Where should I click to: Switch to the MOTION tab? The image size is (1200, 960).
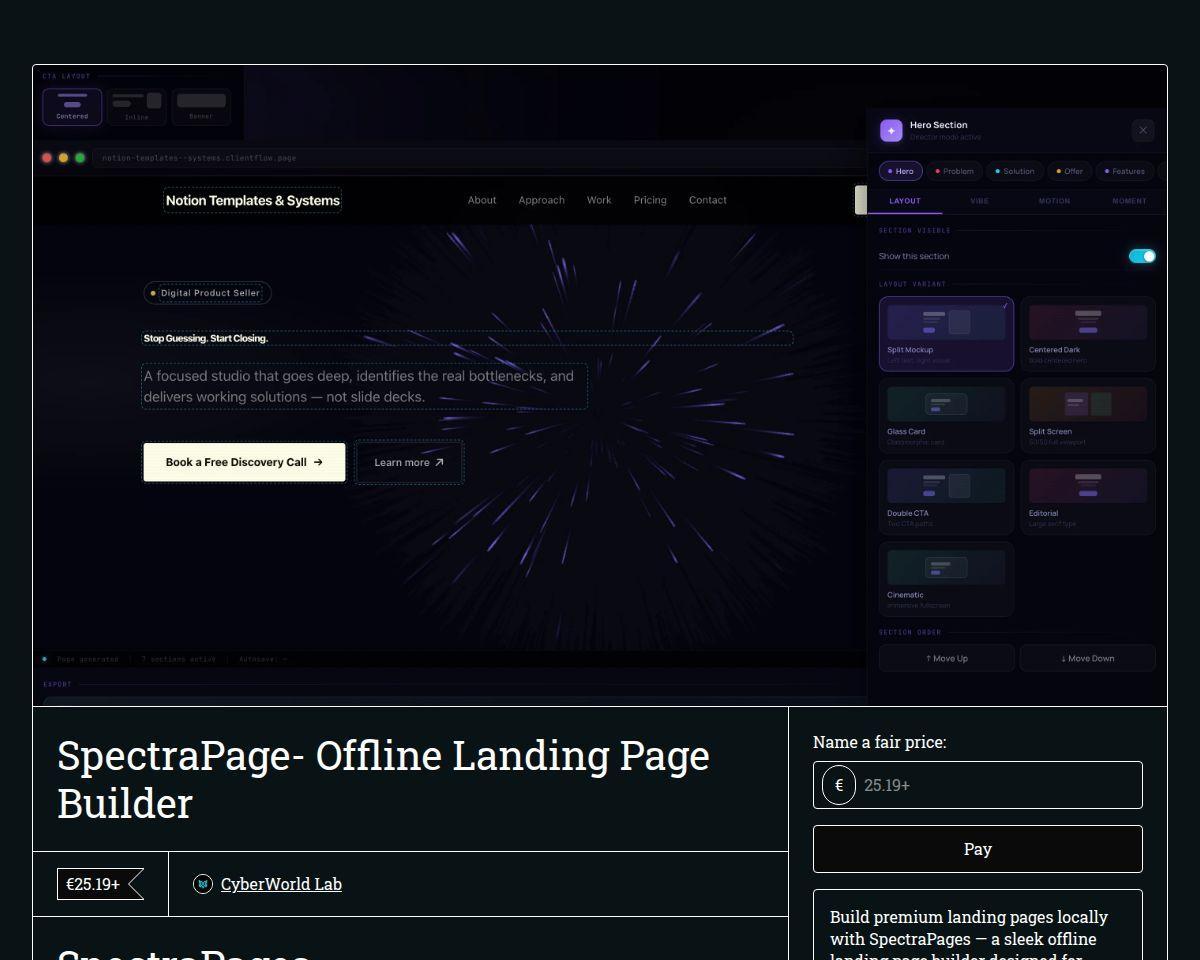tap(1054, 201)
